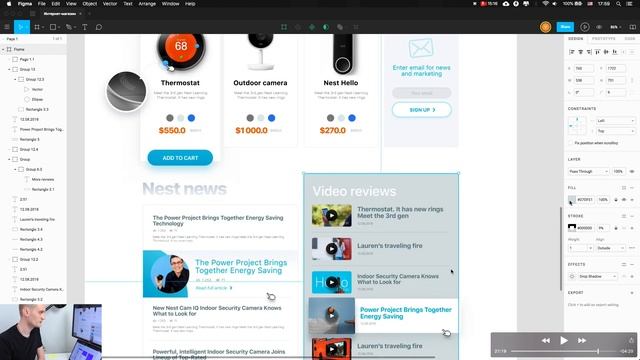Select the Rectangle 3.3 layer
640x360 pixels.
click(x=37, y=109)
